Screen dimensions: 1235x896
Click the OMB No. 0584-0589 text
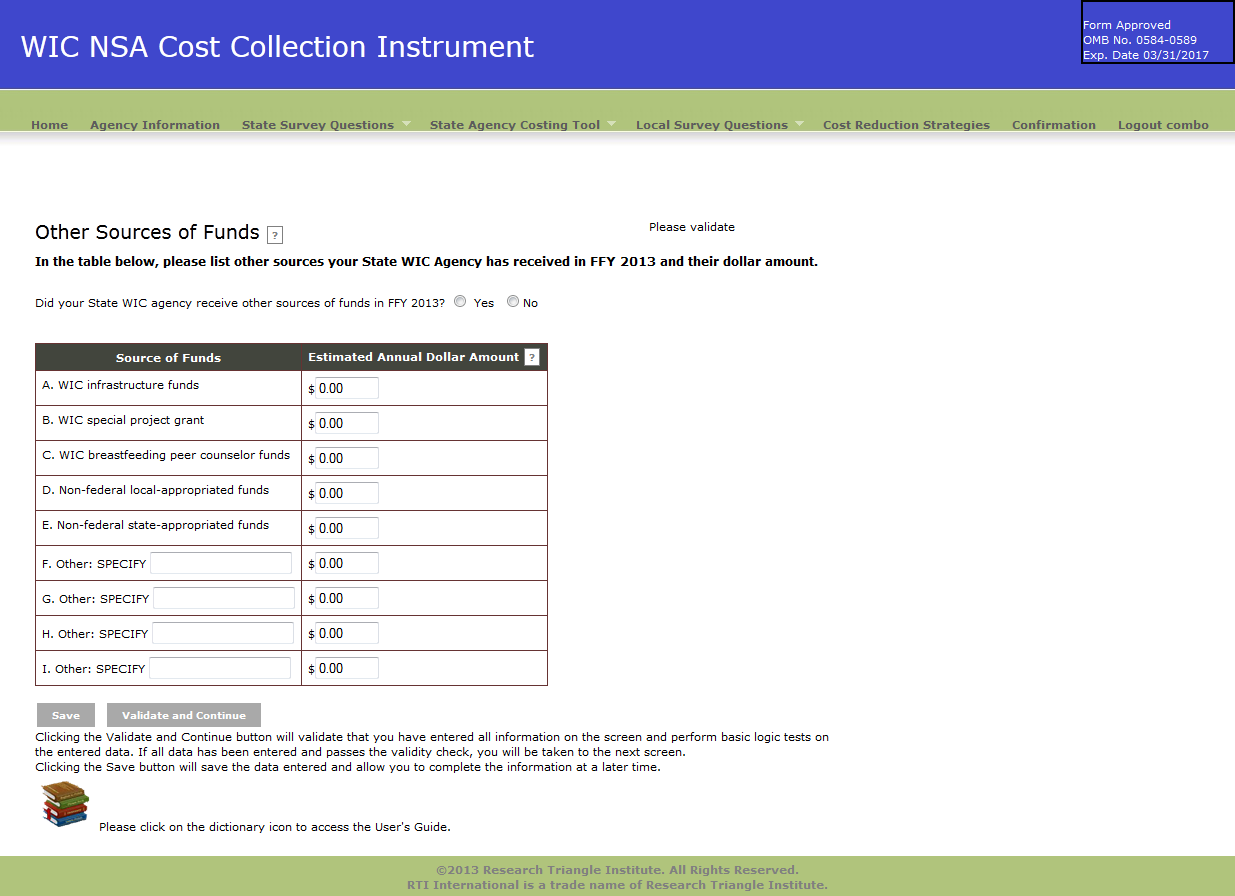(1140, 40)
